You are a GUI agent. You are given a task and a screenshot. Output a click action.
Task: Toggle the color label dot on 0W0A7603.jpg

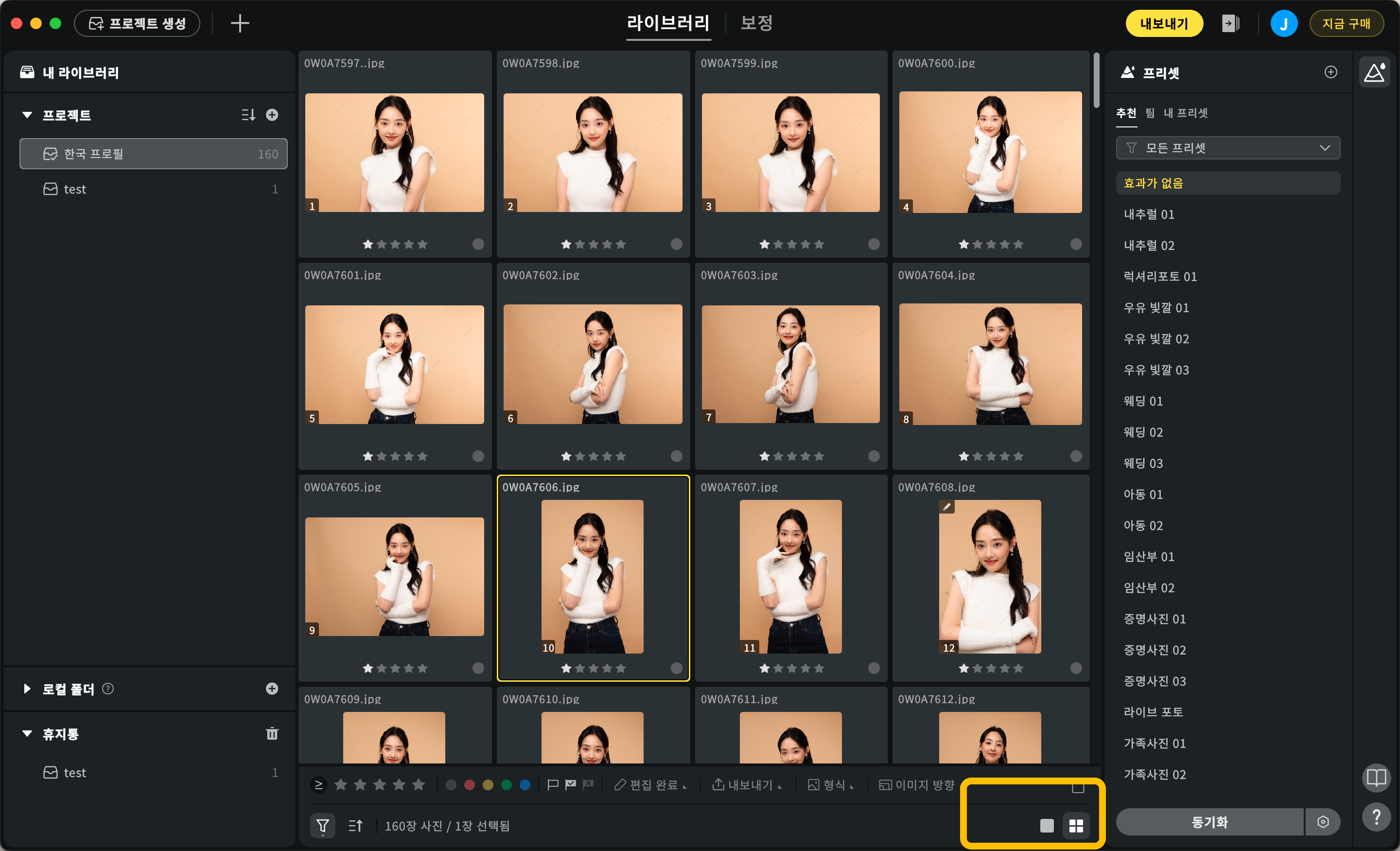[x=874, y=456]
